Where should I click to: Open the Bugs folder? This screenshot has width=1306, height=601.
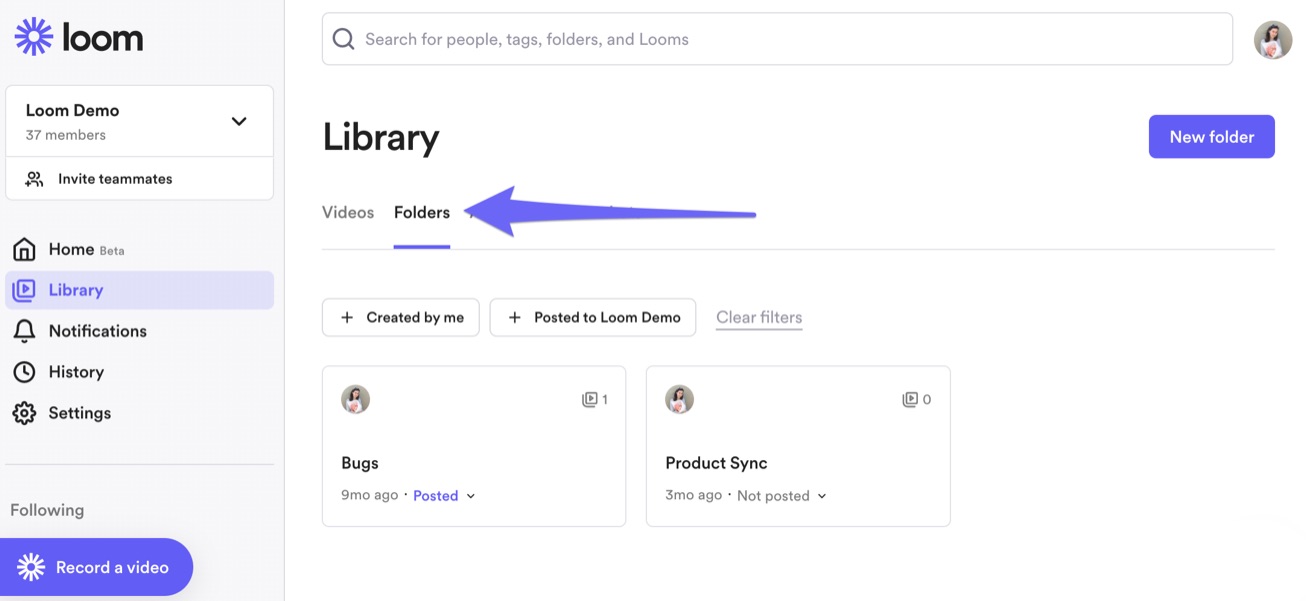[x=474, y=446]
